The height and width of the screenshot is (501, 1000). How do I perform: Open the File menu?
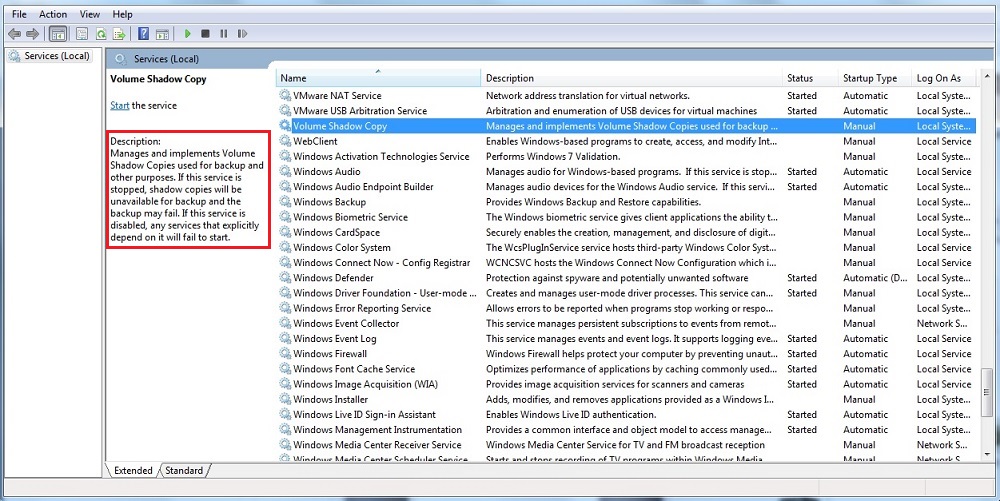19,13
